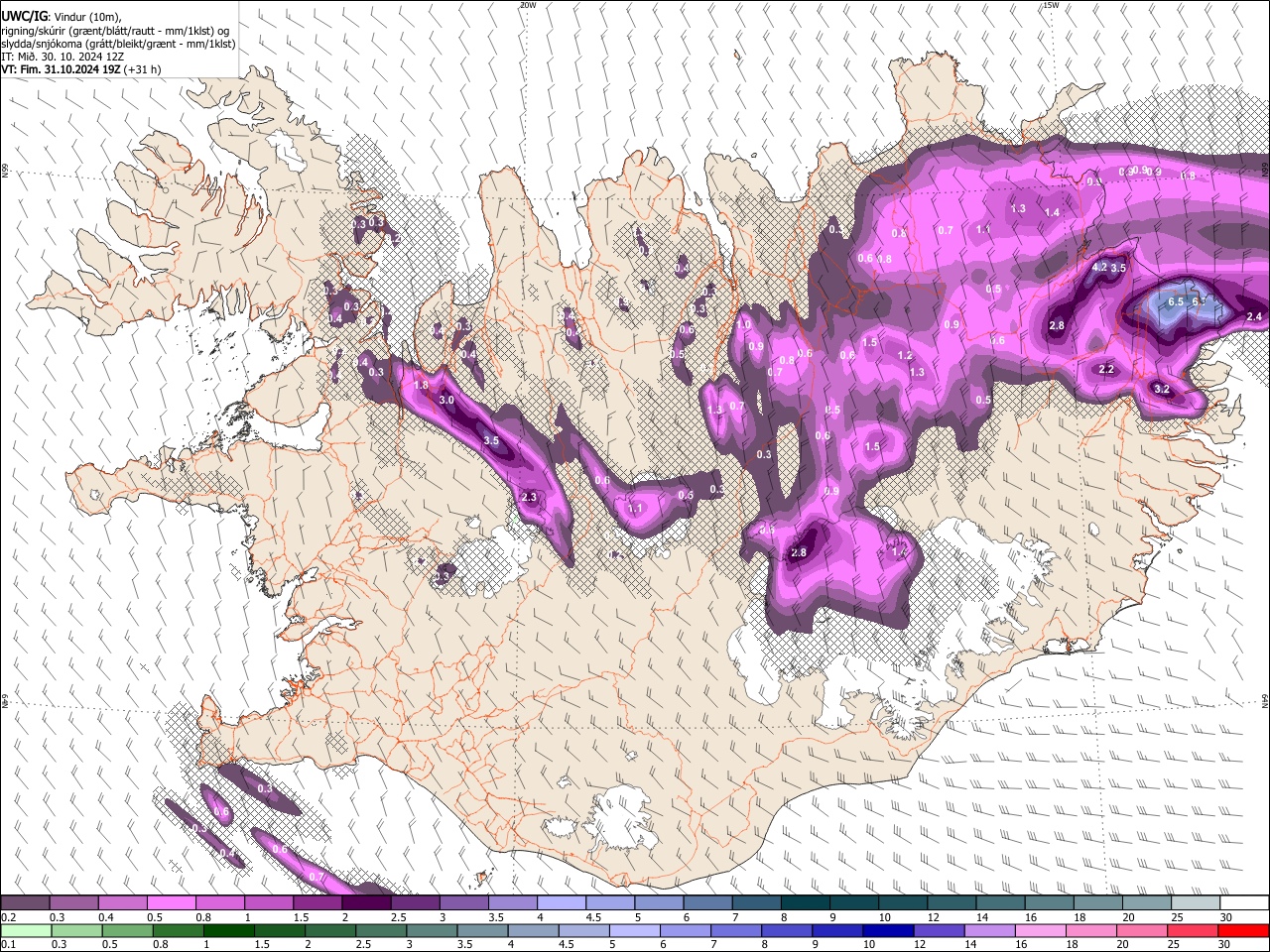Select the bright red lower swatch after 30

click(1244, 930)
